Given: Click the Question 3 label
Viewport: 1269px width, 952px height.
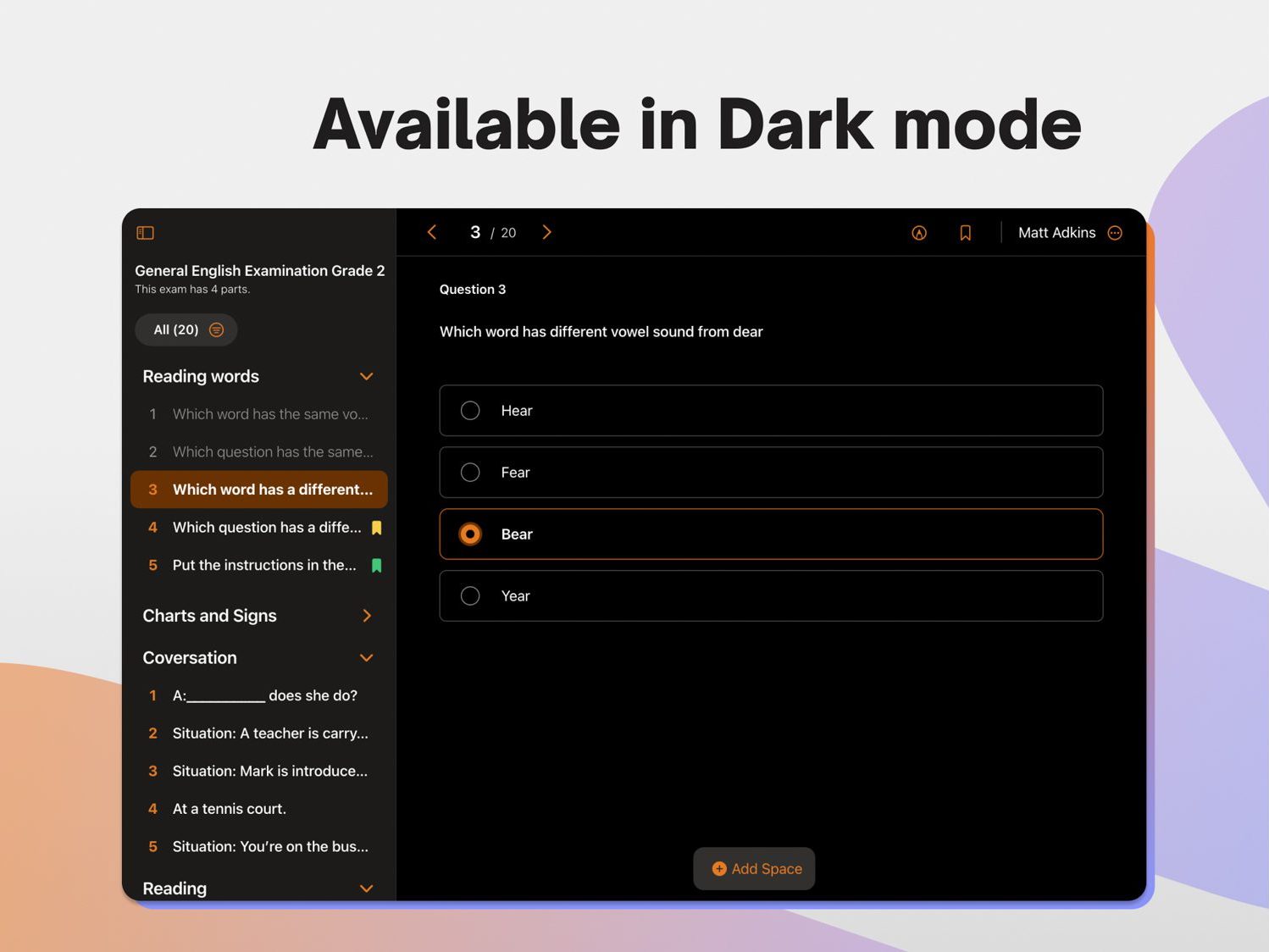Looking at the screenshot, I should coord(473,290).
